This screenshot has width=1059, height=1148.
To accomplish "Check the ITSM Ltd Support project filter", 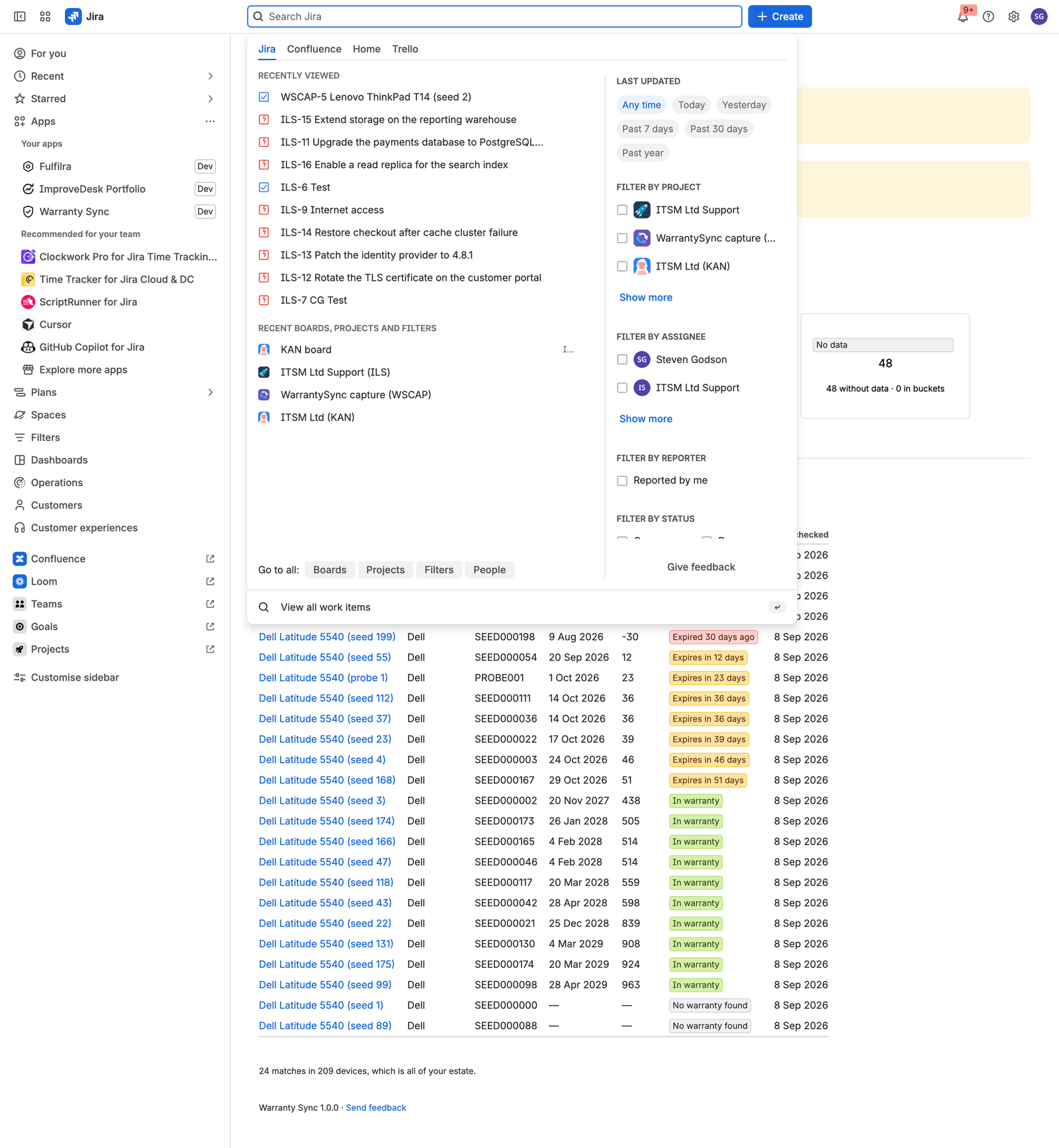I will click(622, 210).
